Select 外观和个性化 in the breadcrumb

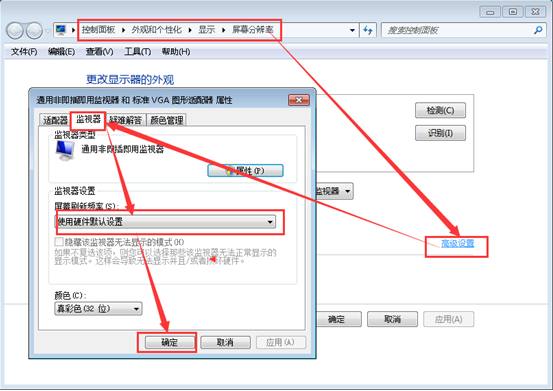coord(157,30)
